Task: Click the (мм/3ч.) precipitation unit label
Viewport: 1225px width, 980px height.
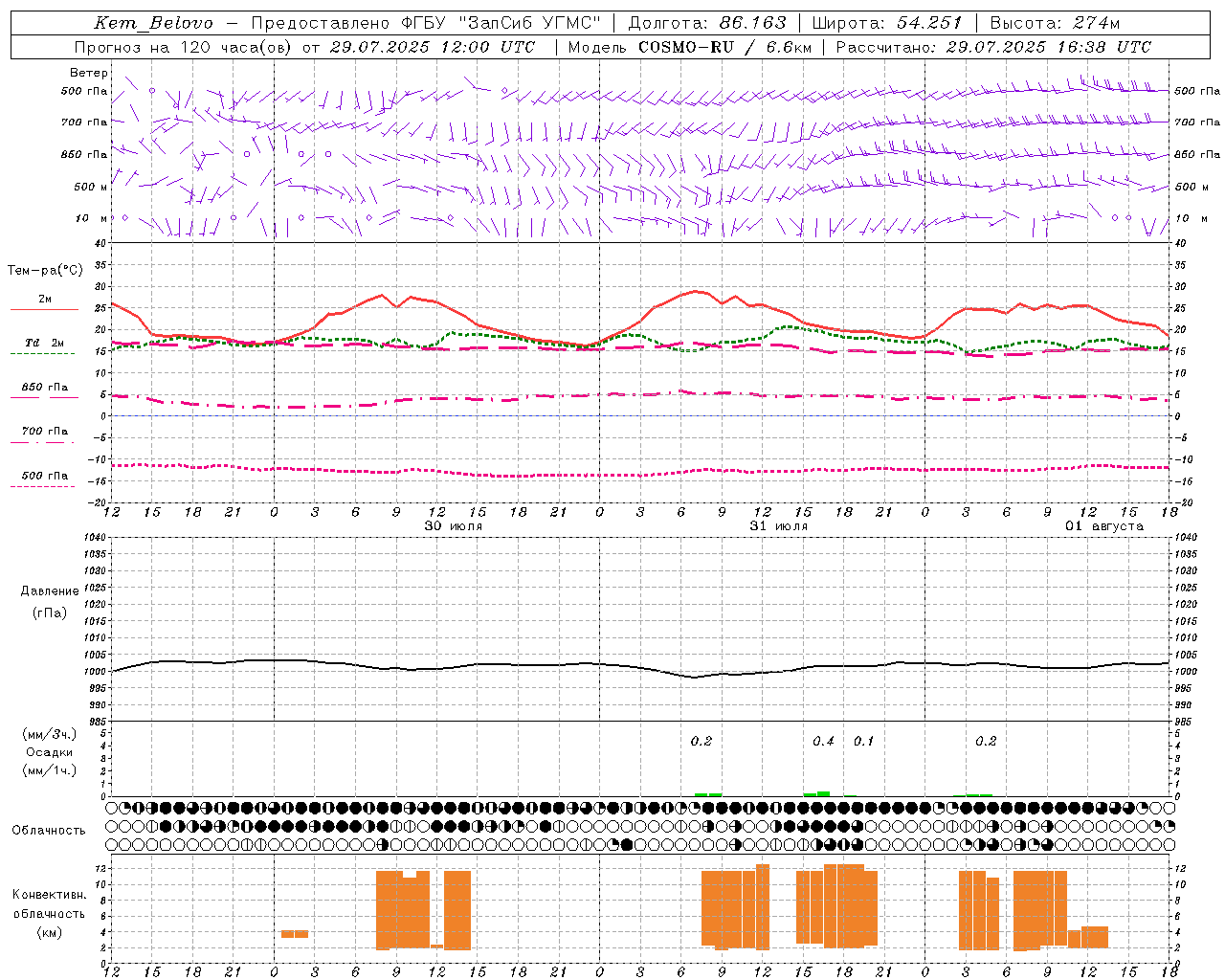Action: [x=50, y=734]
